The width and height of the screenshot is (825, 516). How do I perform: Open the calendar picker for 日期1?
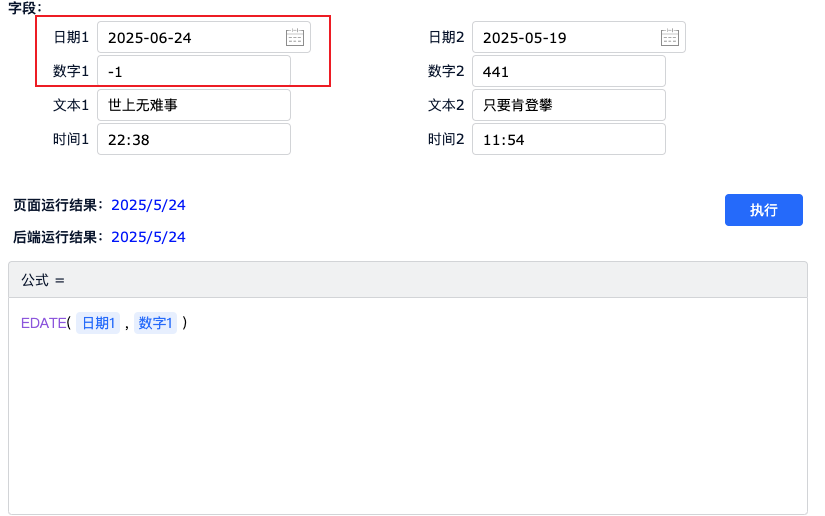295,38
